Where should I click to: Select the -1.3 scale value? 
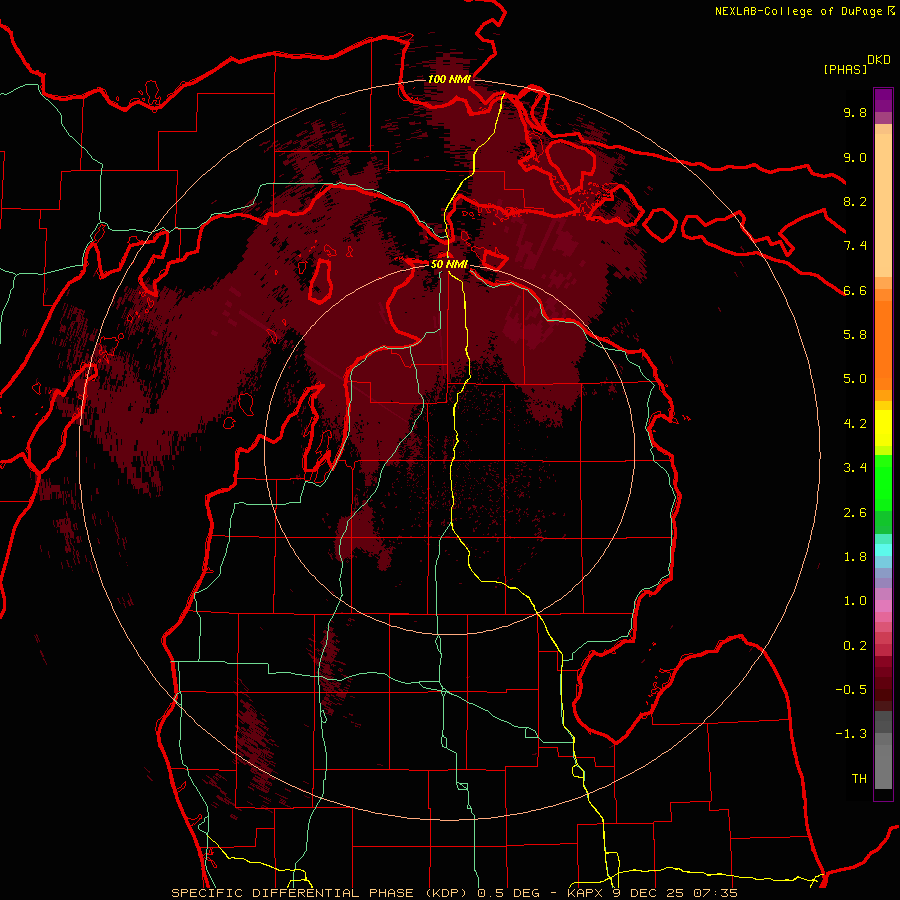(x=851, y=734)
